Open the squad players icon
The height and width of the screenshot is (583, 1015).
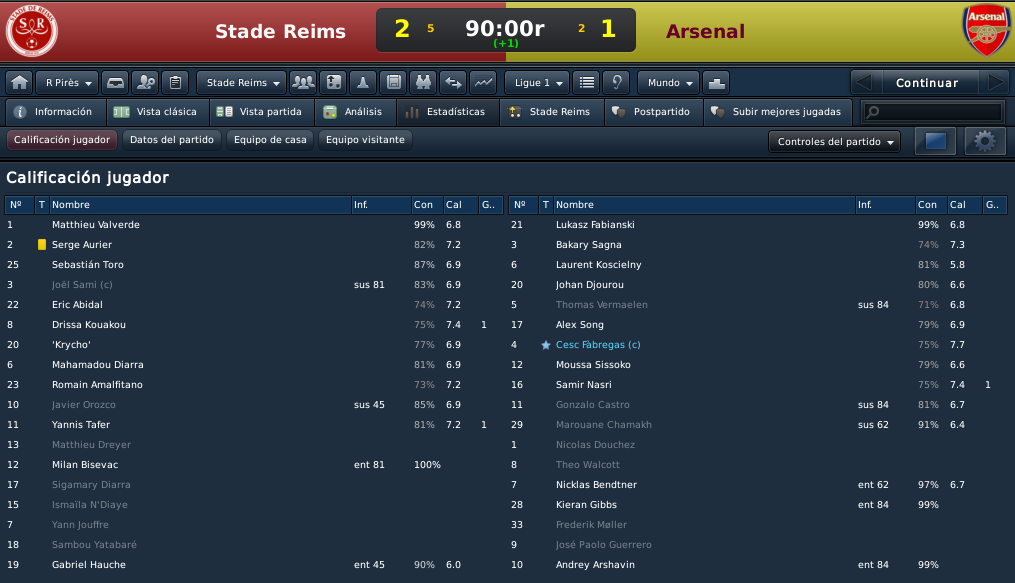pos(303,83)
